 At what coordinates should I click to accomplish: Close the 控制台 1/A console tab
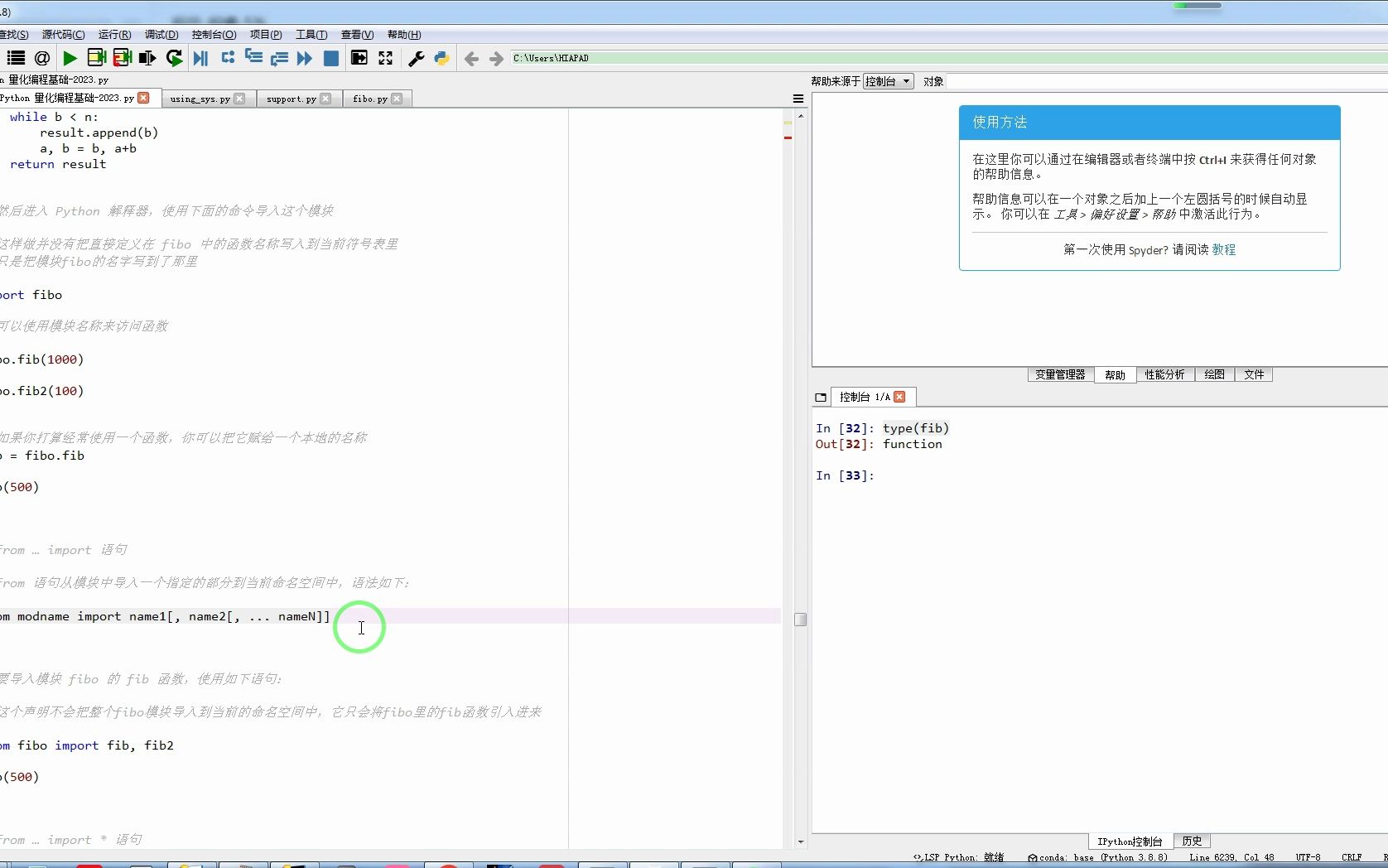point(899,397)
